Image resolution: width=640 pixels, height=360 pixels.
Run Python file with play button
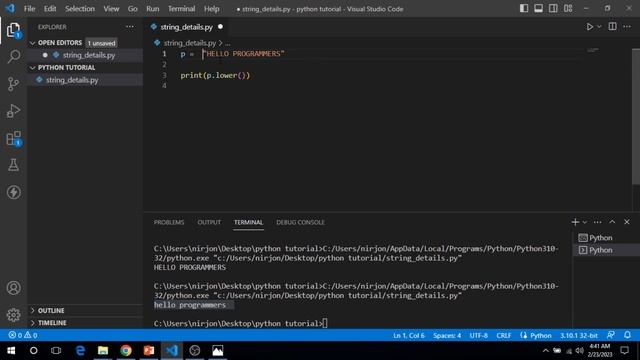[x=590, y=27]
